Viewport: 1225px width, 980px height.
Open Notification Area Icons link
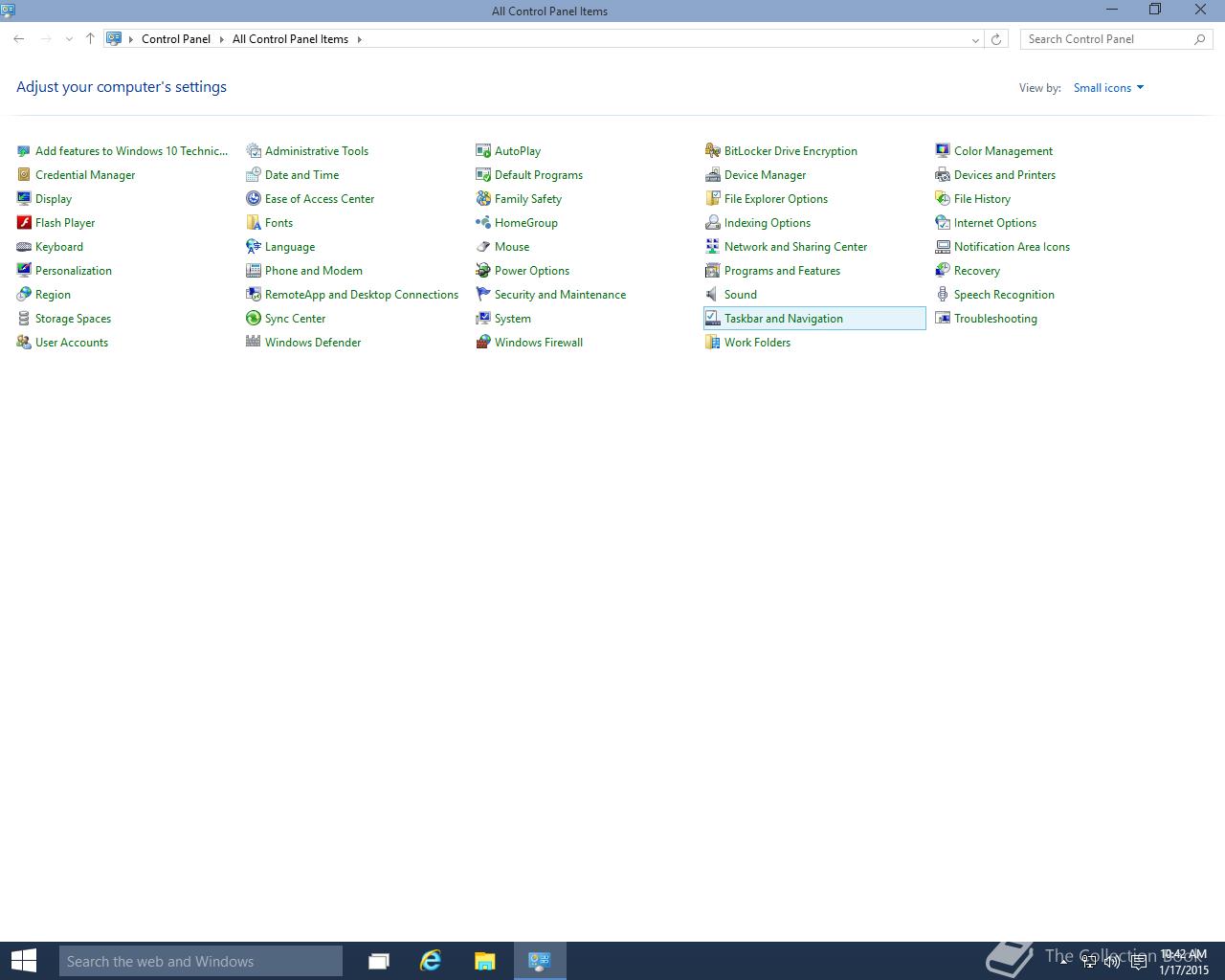pos(1013,246)
